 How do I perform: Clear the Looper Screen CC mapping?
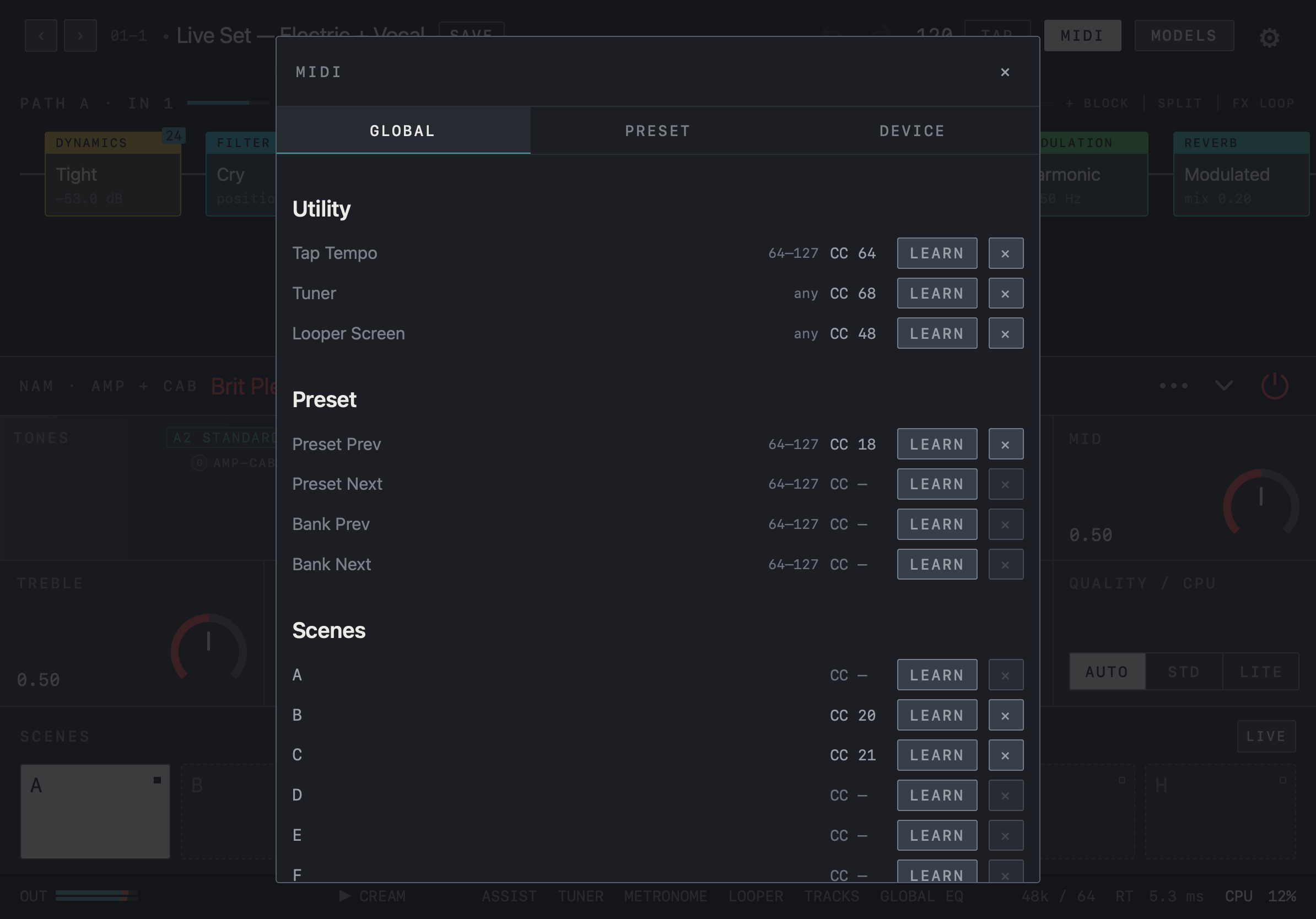(1006, 333)
